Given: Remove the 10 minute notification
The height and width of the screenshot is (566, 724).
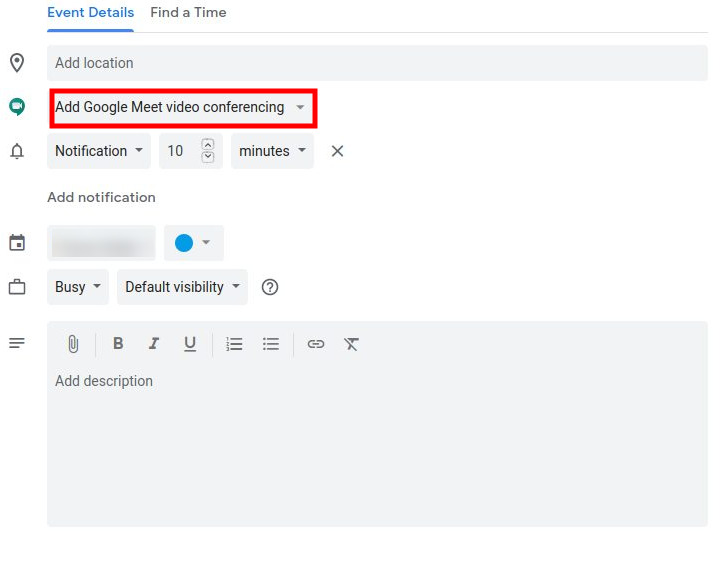Looking at the screenshot, I should pos(337,151).
